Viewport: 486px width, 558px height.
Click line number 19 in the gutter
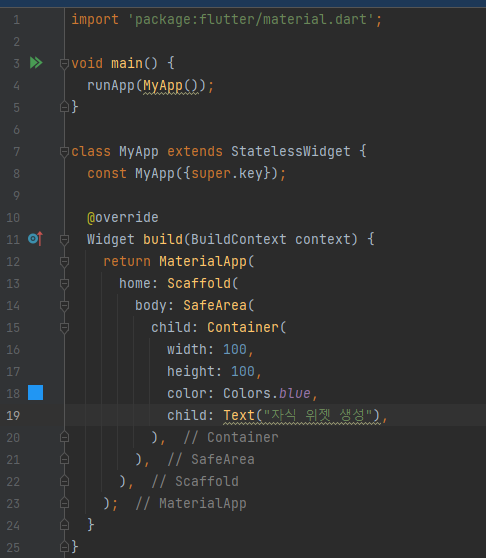[13, 415]
